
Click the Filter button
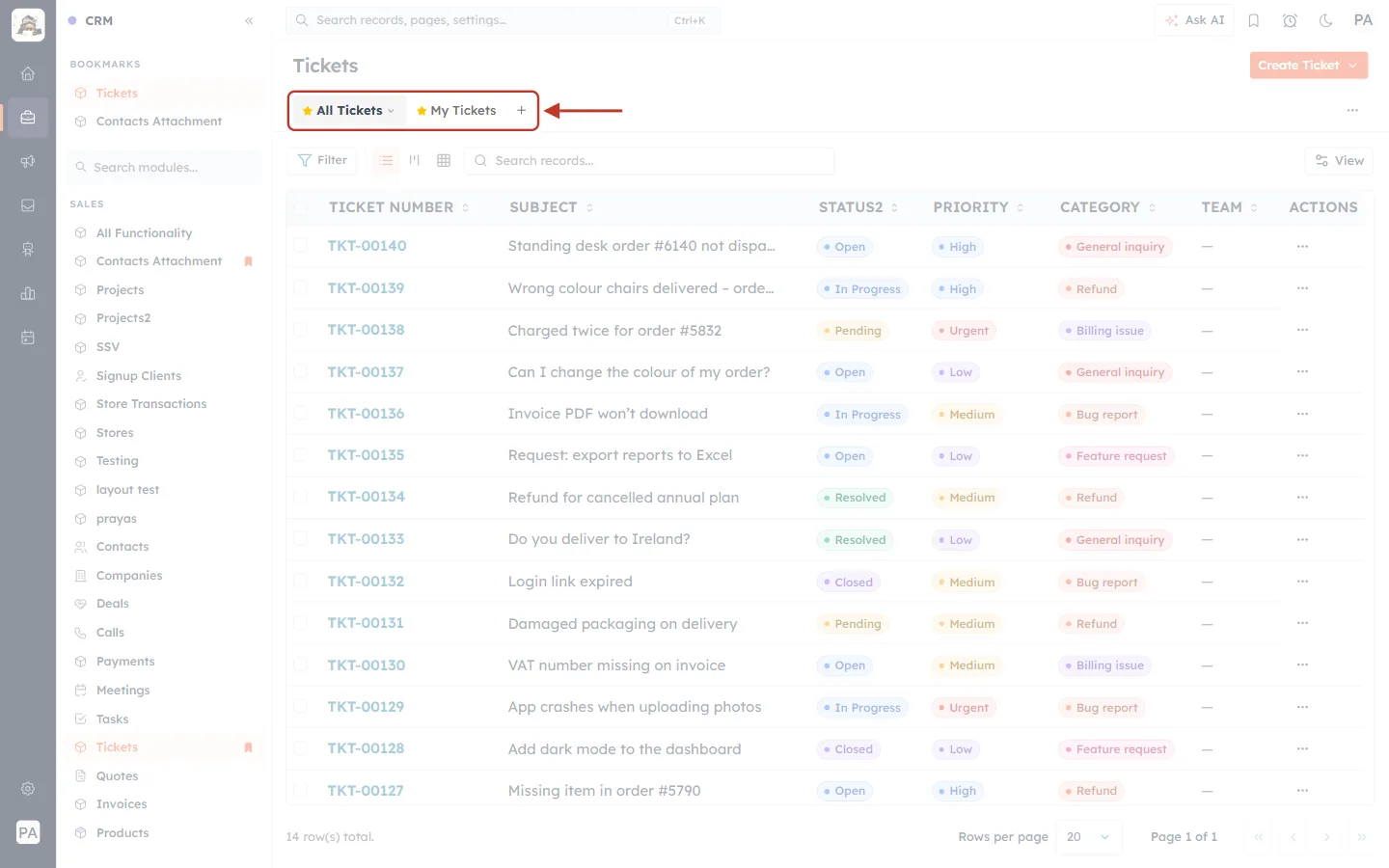(322, 160)
